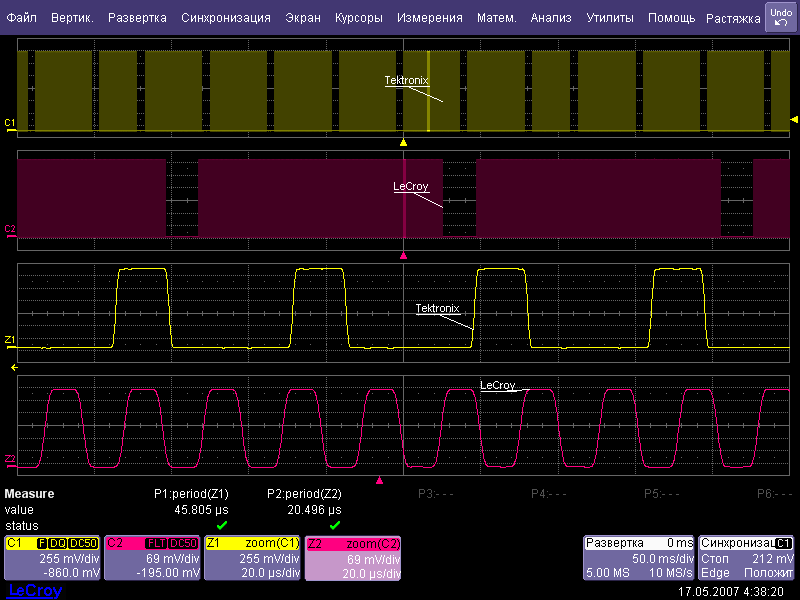Open the Файл menu

tap(22, 18)
